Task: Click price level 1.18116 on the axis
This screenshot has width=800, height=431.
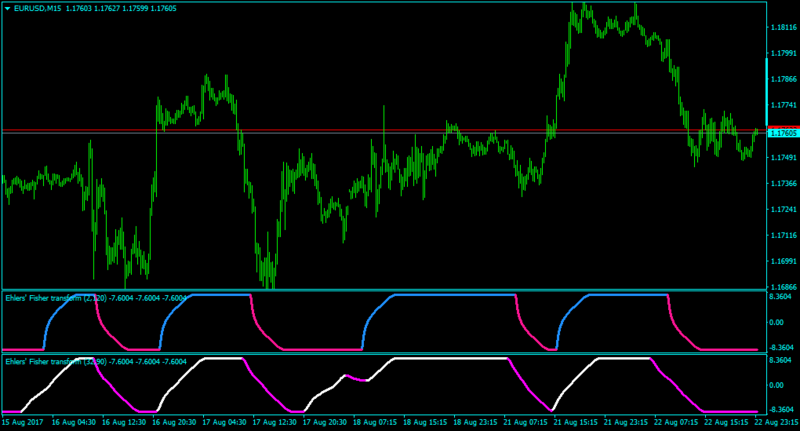Action: pyautogui.click(x=784, y=27)
